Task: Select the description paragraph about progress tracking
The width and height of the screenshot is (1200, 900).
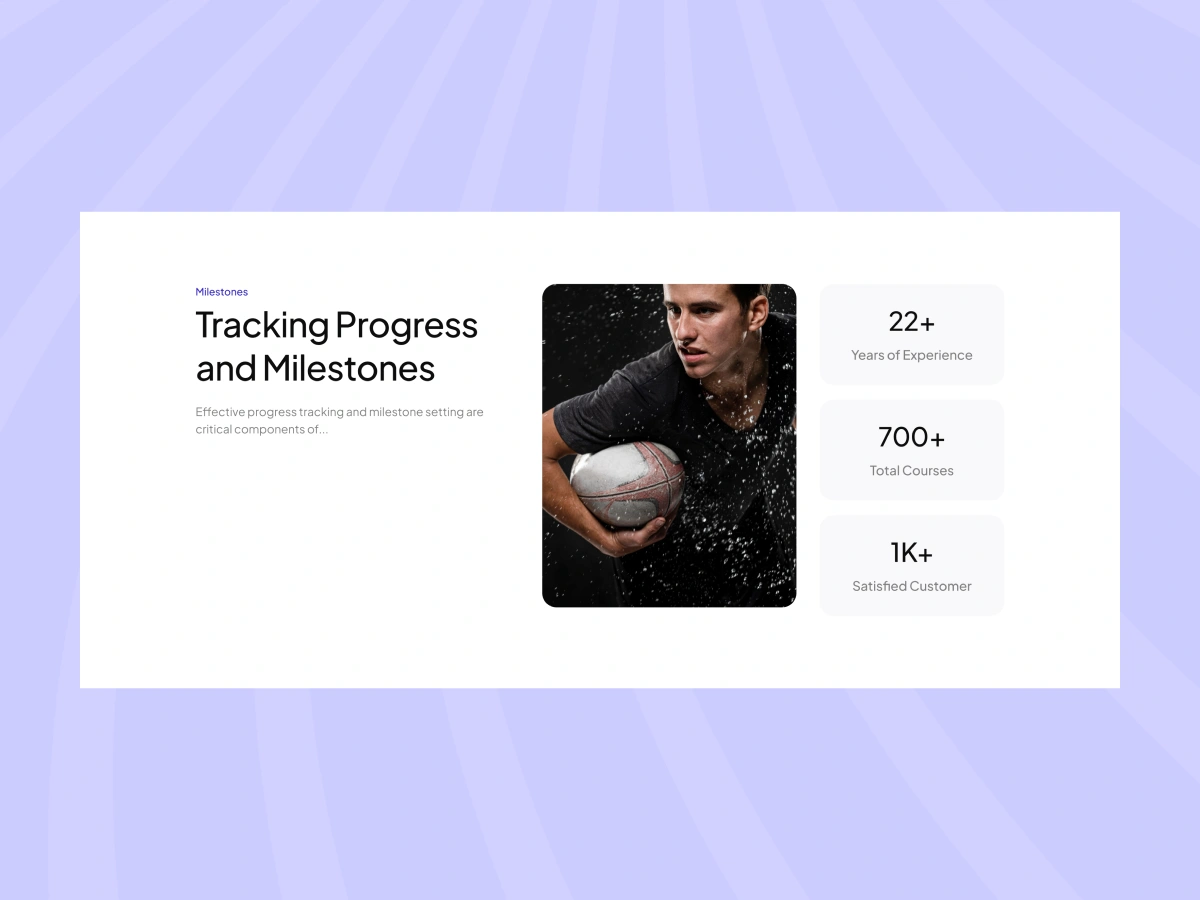Action: (339, 421)
